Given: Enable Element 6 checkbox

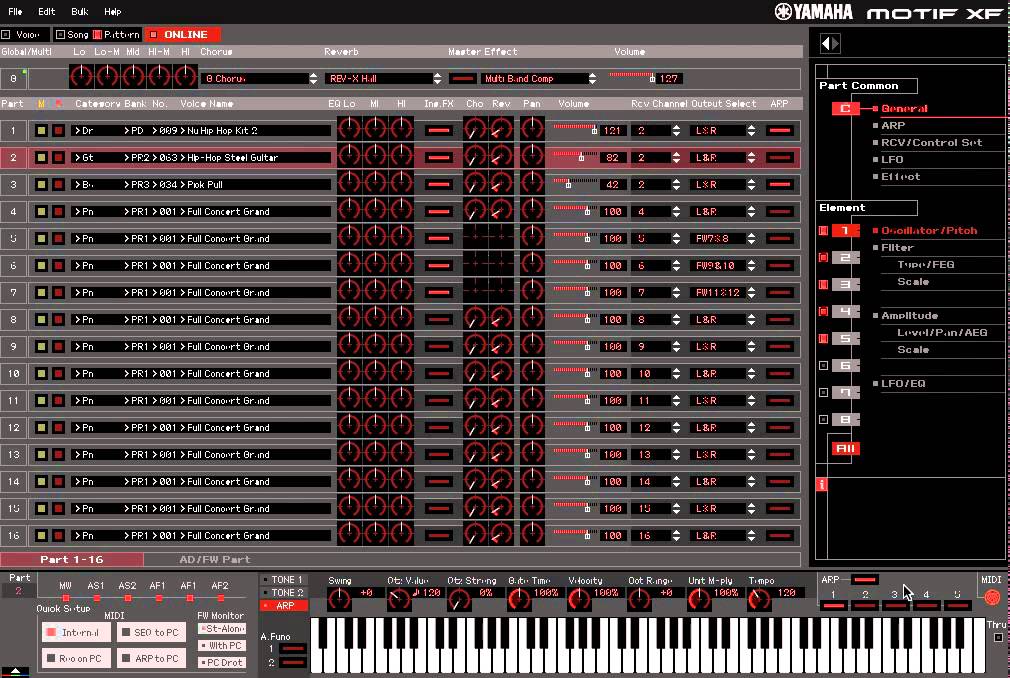Looking at the screenshot, I should click(x=823, y=365).
